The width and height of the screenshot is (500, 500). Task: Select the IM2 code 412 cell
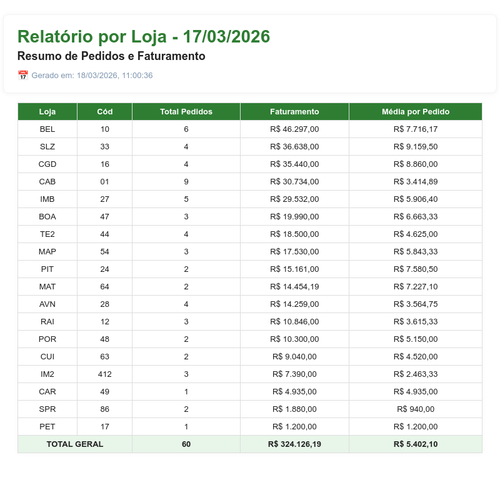click(x=105, y=374)
